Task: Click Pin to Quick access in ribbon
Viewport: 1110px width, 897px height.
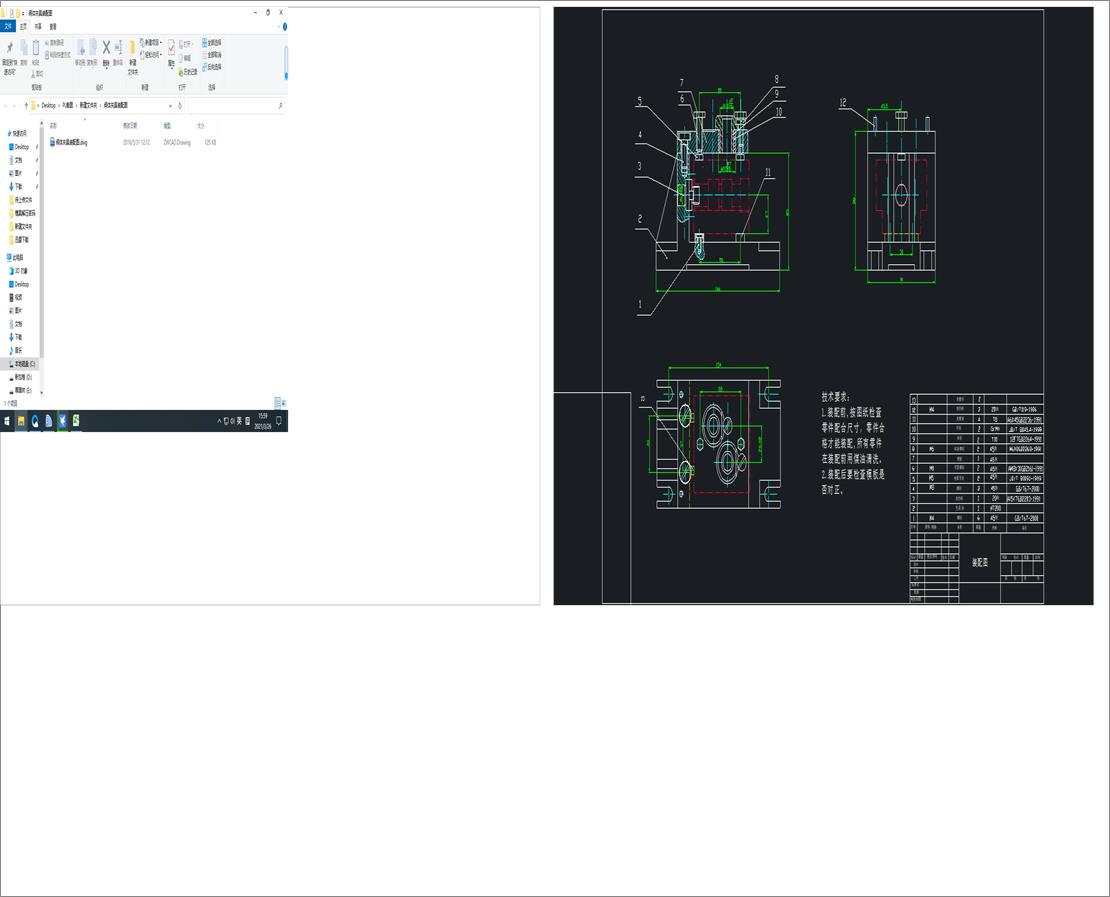Action: point(9,57)
